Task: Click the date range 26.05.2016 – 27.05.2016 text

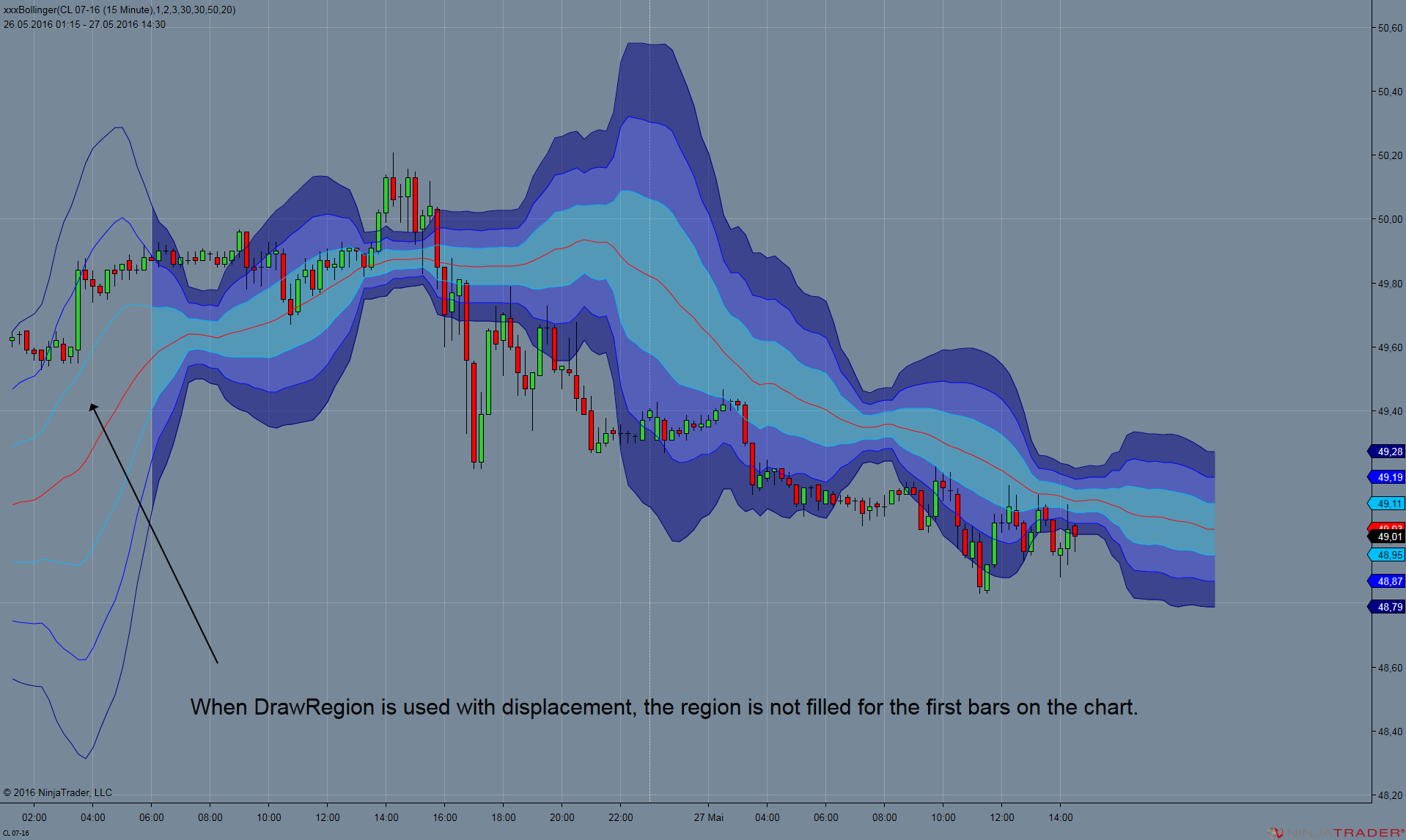Action: click(84, 24)
